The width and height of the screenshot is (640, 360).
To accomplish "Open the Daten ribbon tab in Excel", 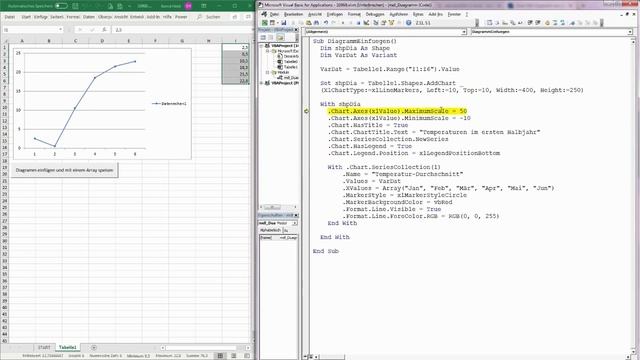I will 89,17.
